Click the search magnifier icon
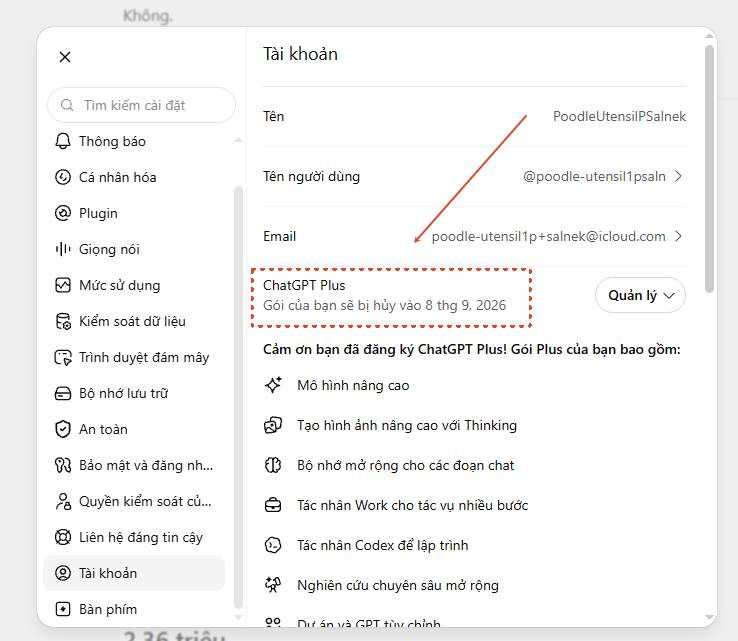The width and height of the screenshot is (738, 641). click(x=67, y=105)
